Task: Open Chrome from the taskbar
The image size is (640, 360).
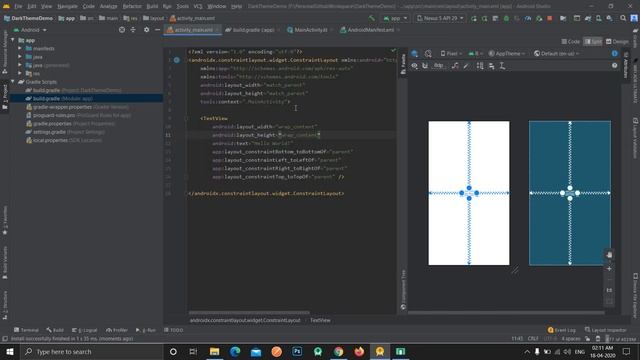Action: point(338,351)
